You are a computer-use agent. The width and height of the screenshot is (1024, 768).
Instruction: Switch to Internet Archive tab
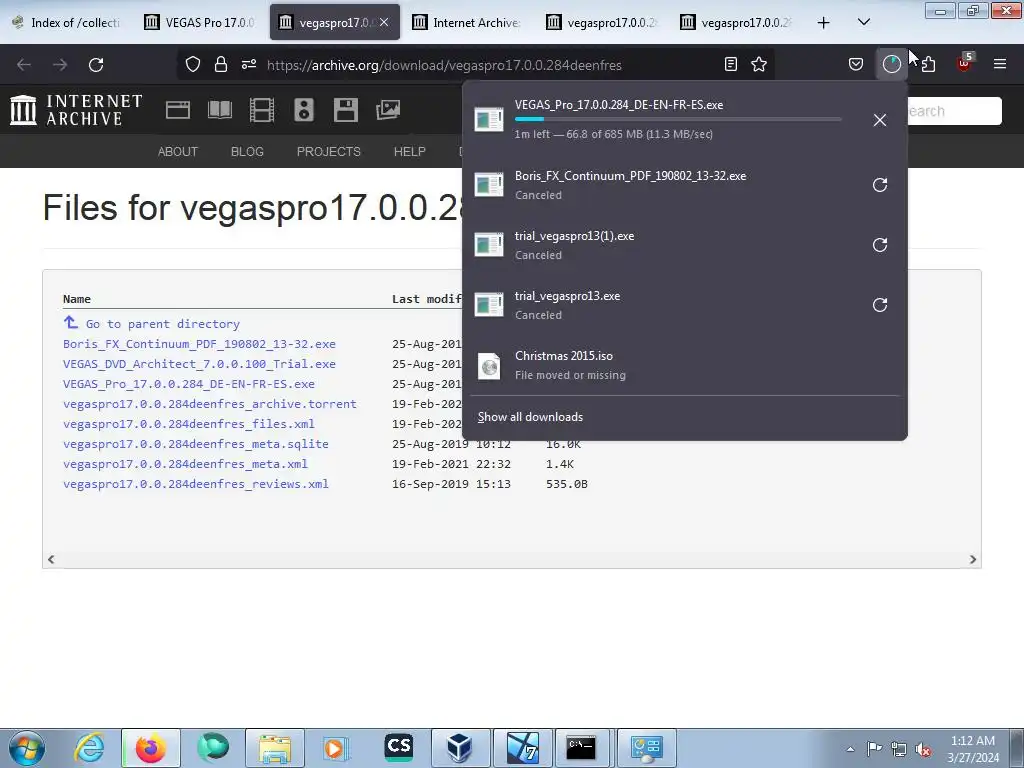coord(468,22)
